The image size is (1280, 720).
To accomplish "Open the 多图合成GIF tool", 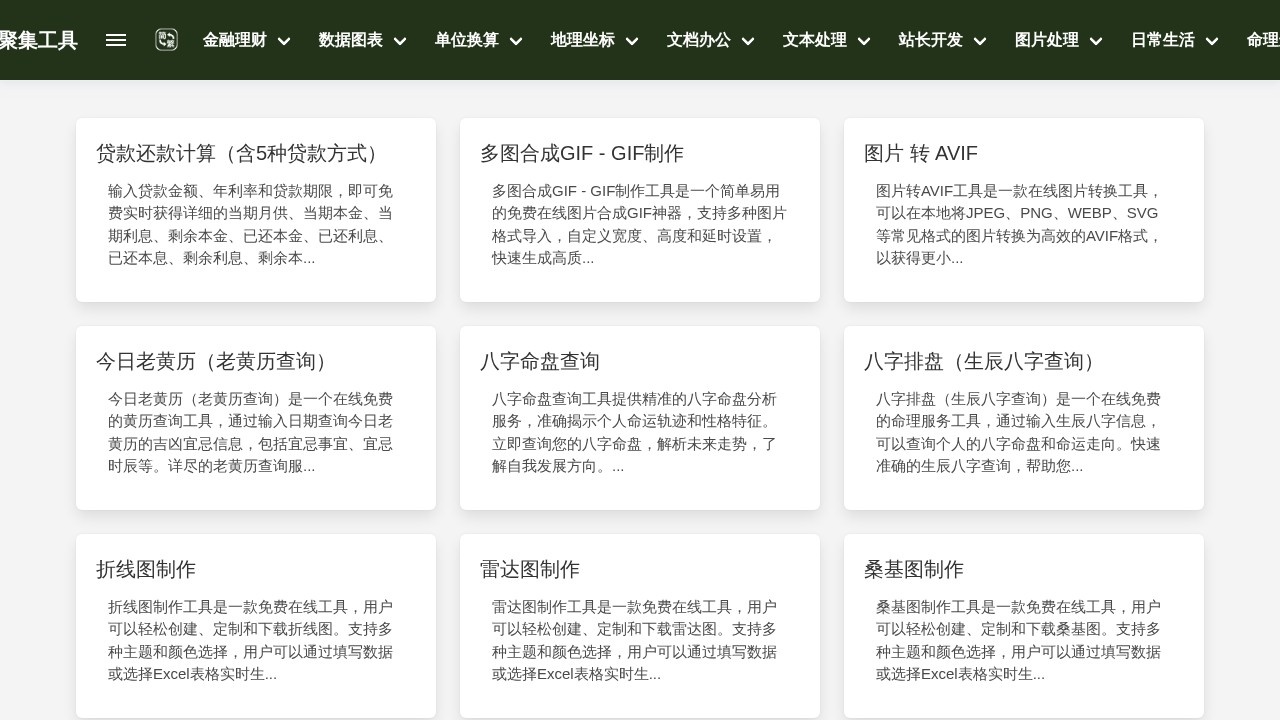I will pos(581,153).
